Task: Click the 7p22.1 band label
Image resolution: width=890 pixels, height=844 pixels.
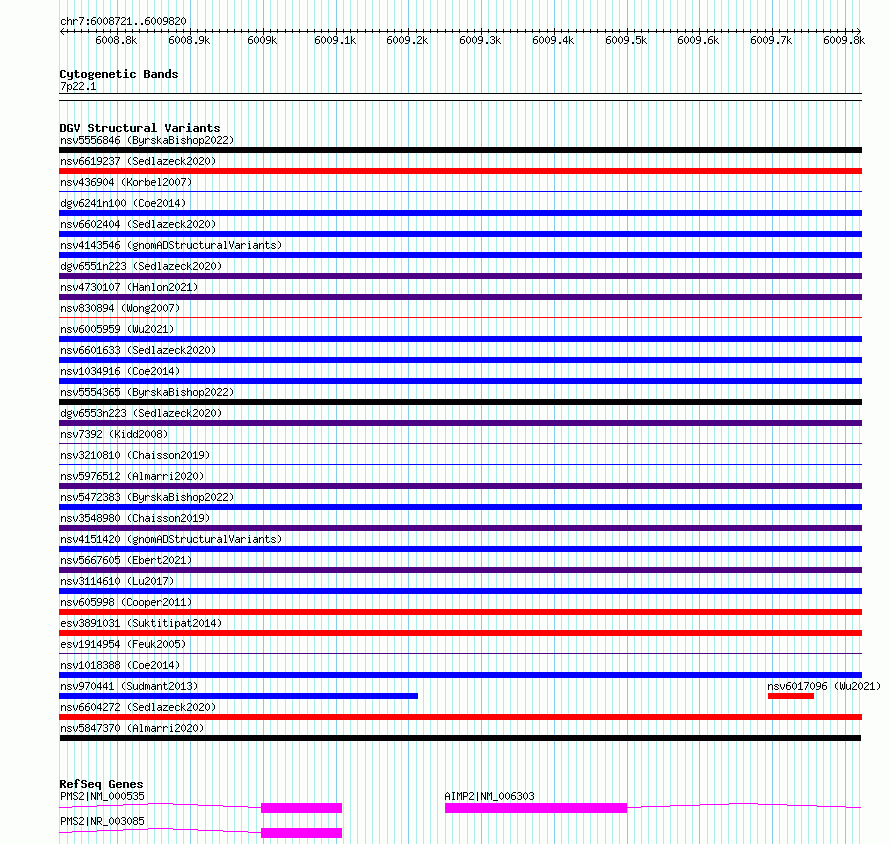Action: [x=78, y=86]
